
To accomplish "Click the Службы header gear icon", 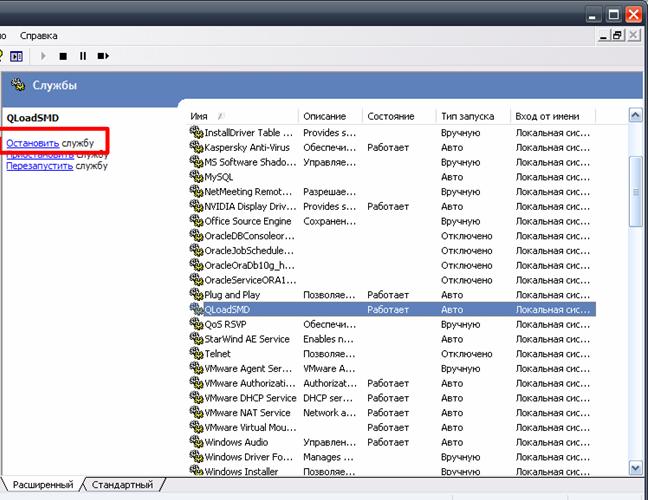I will pos(18,84).
